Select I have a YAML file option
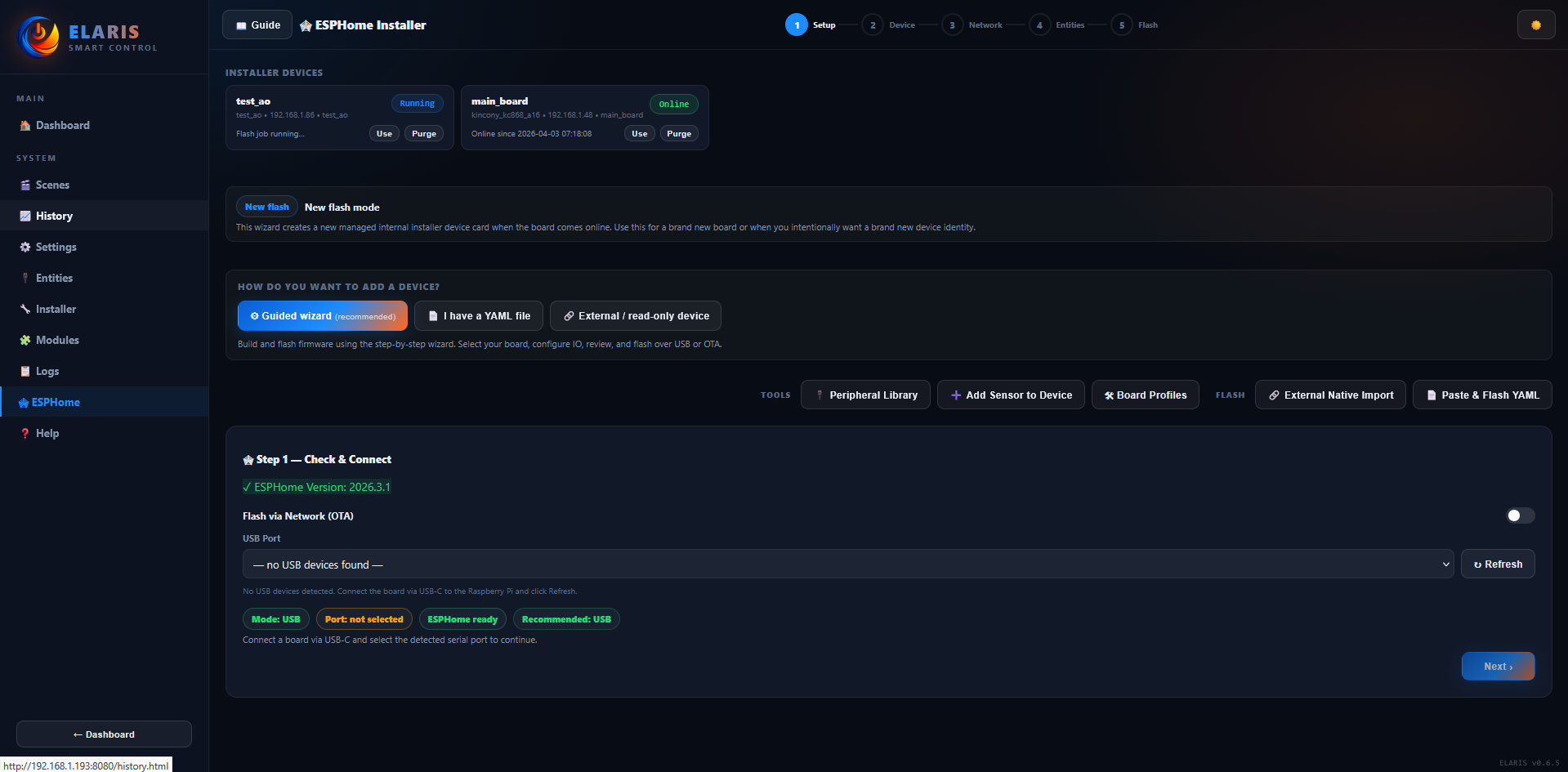The height and width of the screenshot is (772, 1568). click(479, 316)
